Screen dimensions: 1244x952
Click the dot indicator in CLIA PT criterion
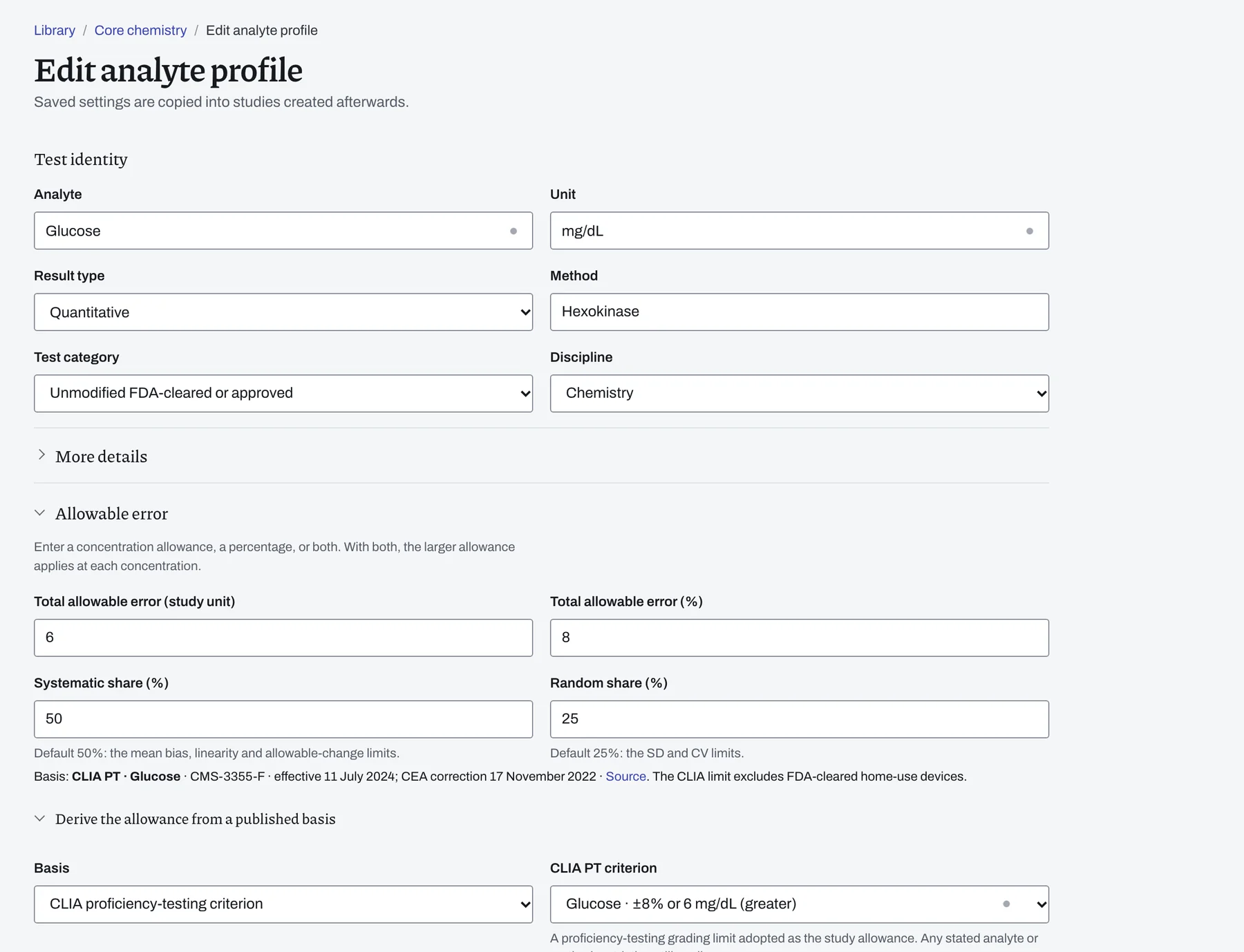1006,904
